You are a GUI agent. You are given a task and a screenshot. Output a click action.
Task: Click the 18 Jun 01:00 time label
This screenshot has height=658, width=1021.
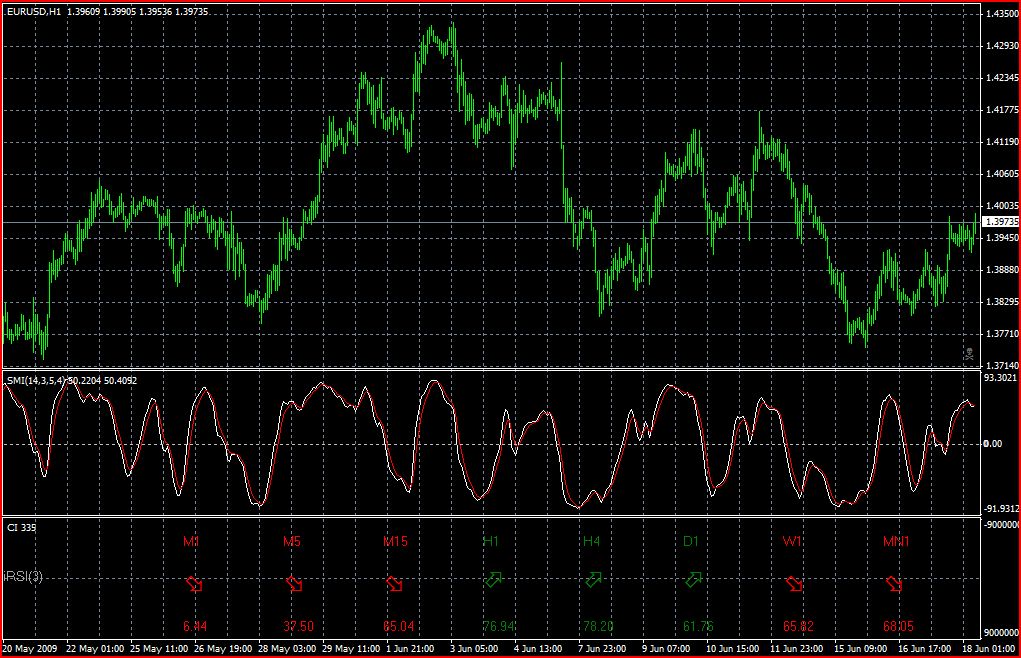(988, 648)
